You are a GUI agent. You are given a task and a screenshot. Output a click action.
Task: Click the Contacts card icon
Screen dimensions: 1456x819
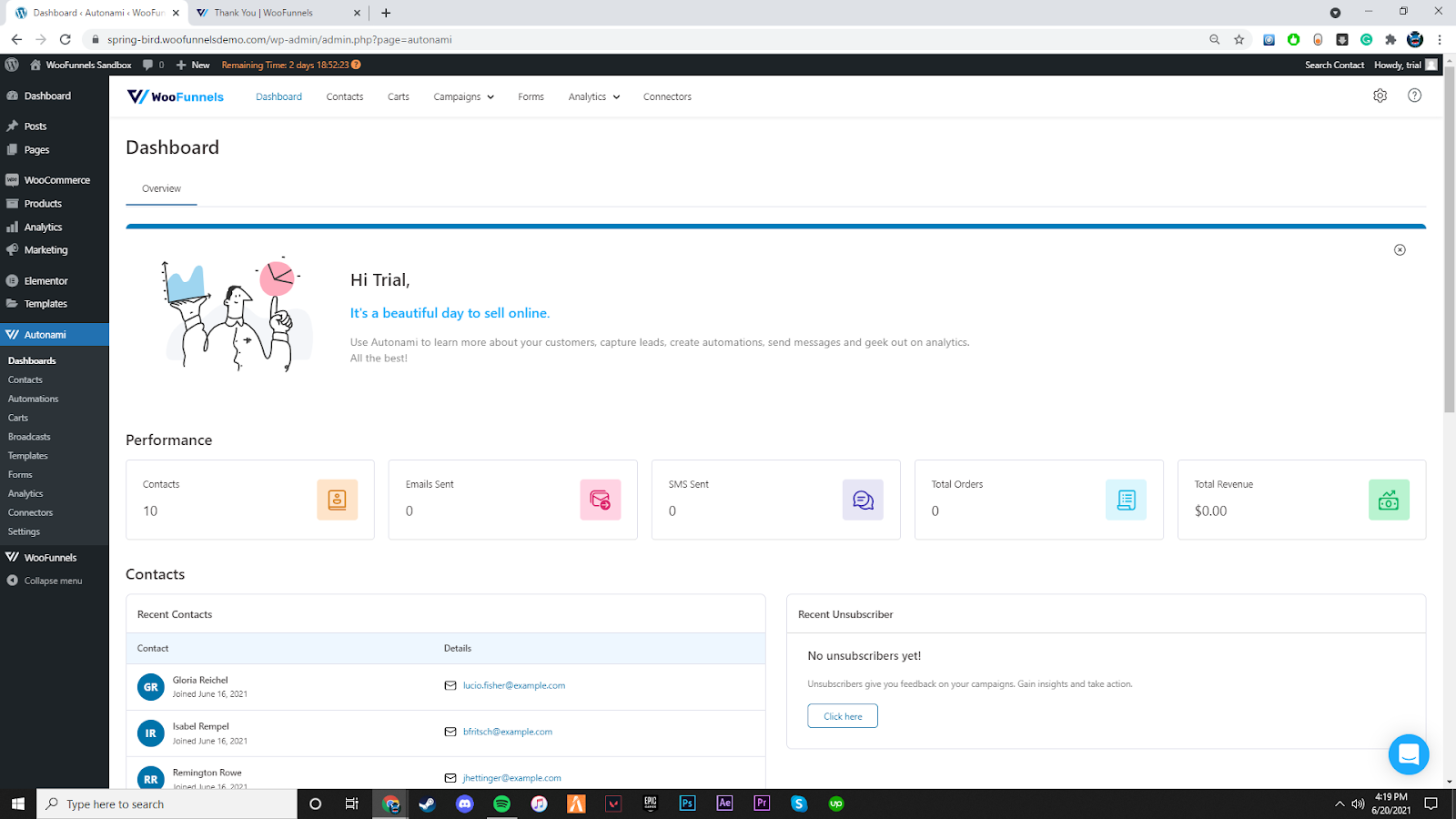(x=337, y=500)
